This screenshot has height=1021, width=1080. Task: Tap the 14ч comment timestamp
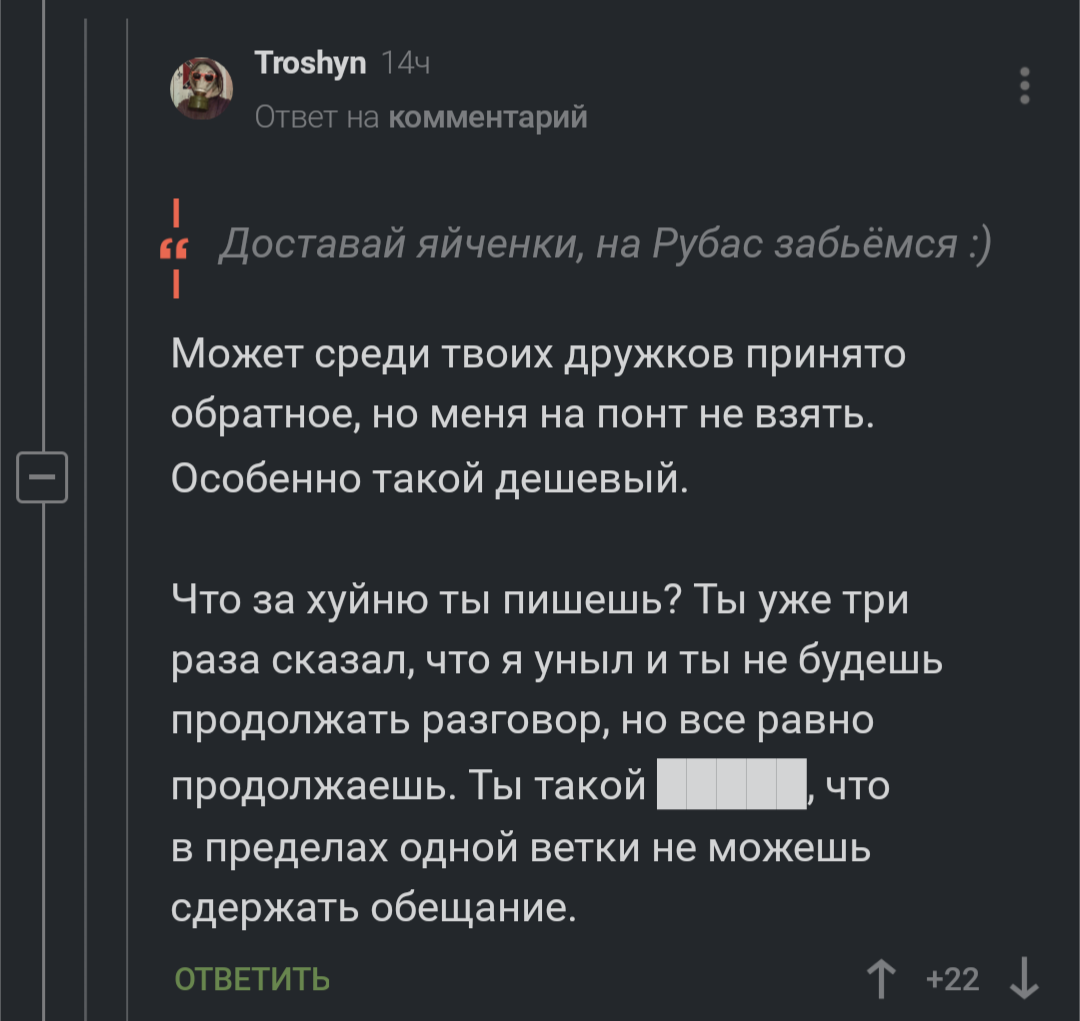[406, 66]
